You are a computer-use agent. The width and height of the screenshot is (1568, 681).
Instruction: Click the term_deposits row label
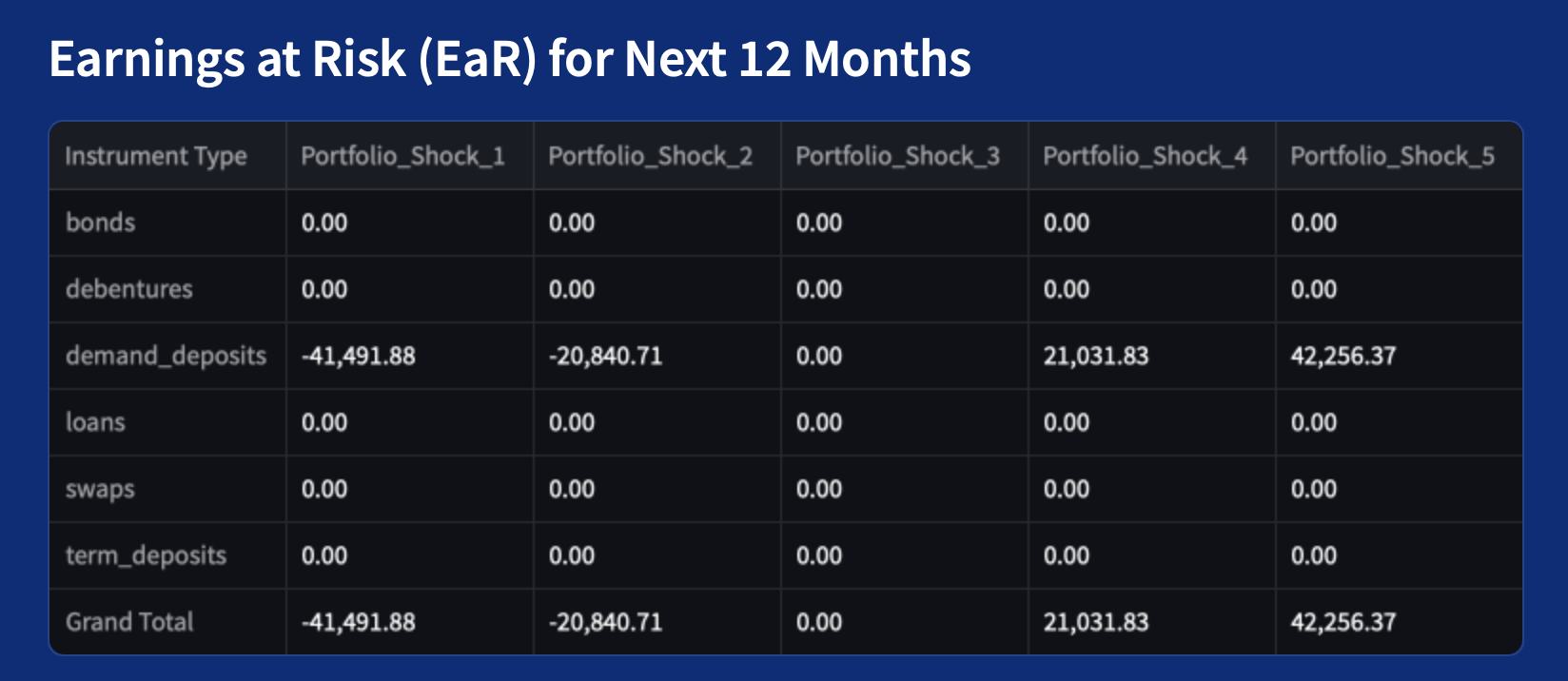click(x=146, y=555)
